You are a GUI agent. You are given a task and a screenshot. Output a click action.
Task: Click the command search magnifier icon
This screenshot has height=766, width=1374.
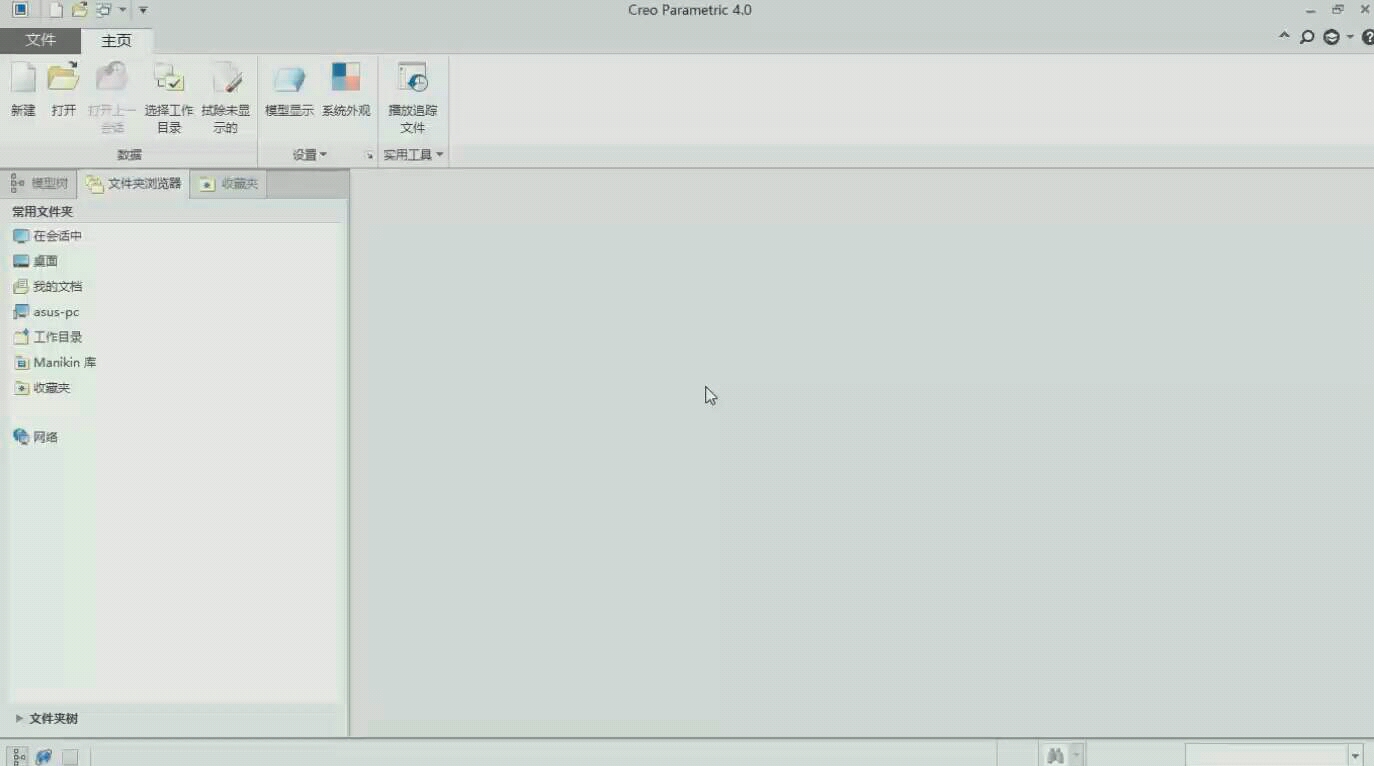1307,37
